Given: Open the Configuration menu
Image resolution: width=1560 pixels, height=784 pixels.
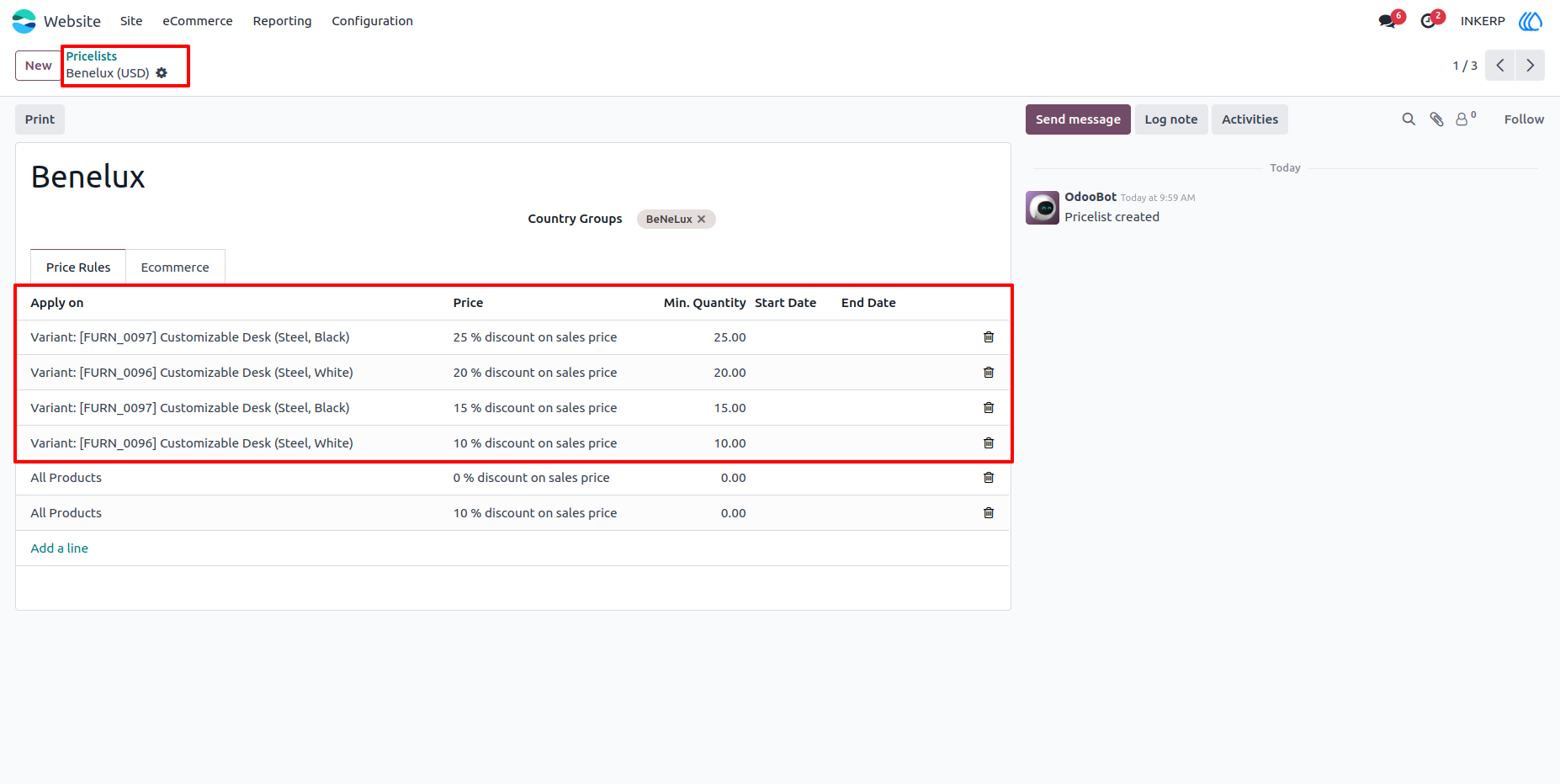Looking at the screenshot, I should pyautogui.click(x=372, y=21).
